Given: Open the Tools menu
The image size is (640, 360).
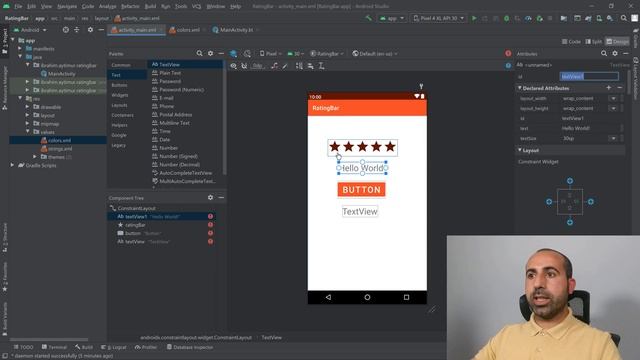Looking at the screenshot, I should (x=181, y=7).
